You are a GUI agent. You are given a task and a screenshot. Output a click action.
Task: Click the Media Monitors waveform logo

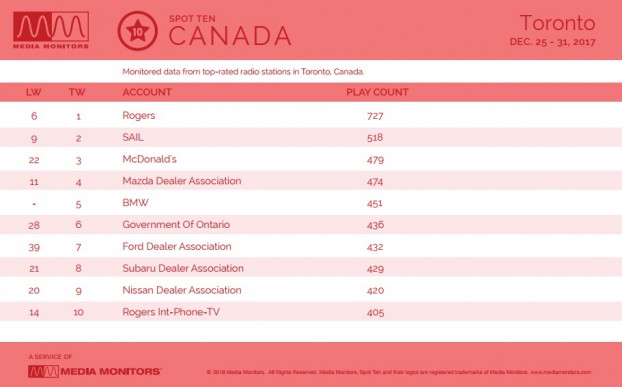[x=51, y=30]
